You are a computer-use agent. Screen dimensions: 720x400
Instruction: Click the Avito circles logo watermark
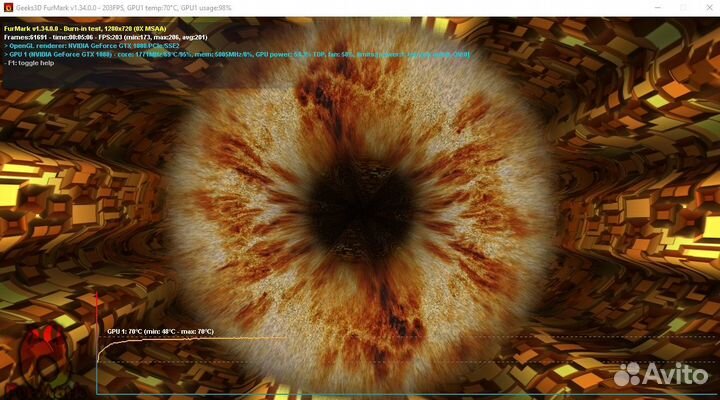627,376
